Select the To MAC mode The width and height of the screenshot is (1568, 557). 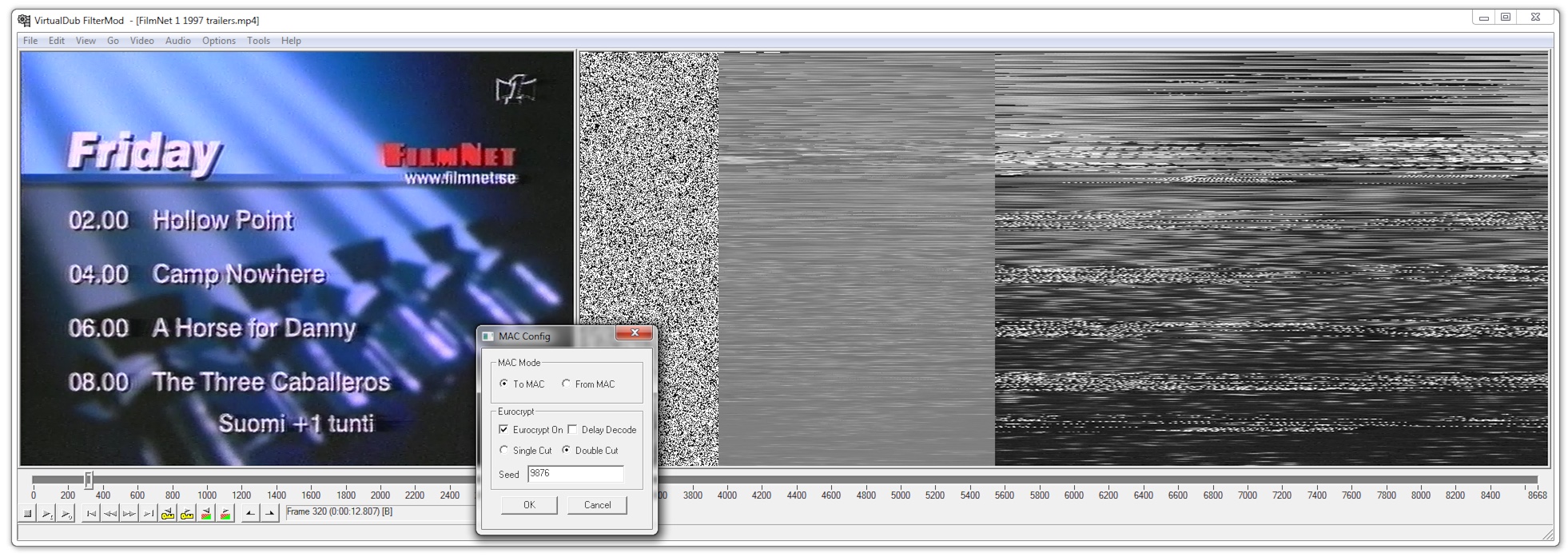pyautogui.click(x=523, y=384)
